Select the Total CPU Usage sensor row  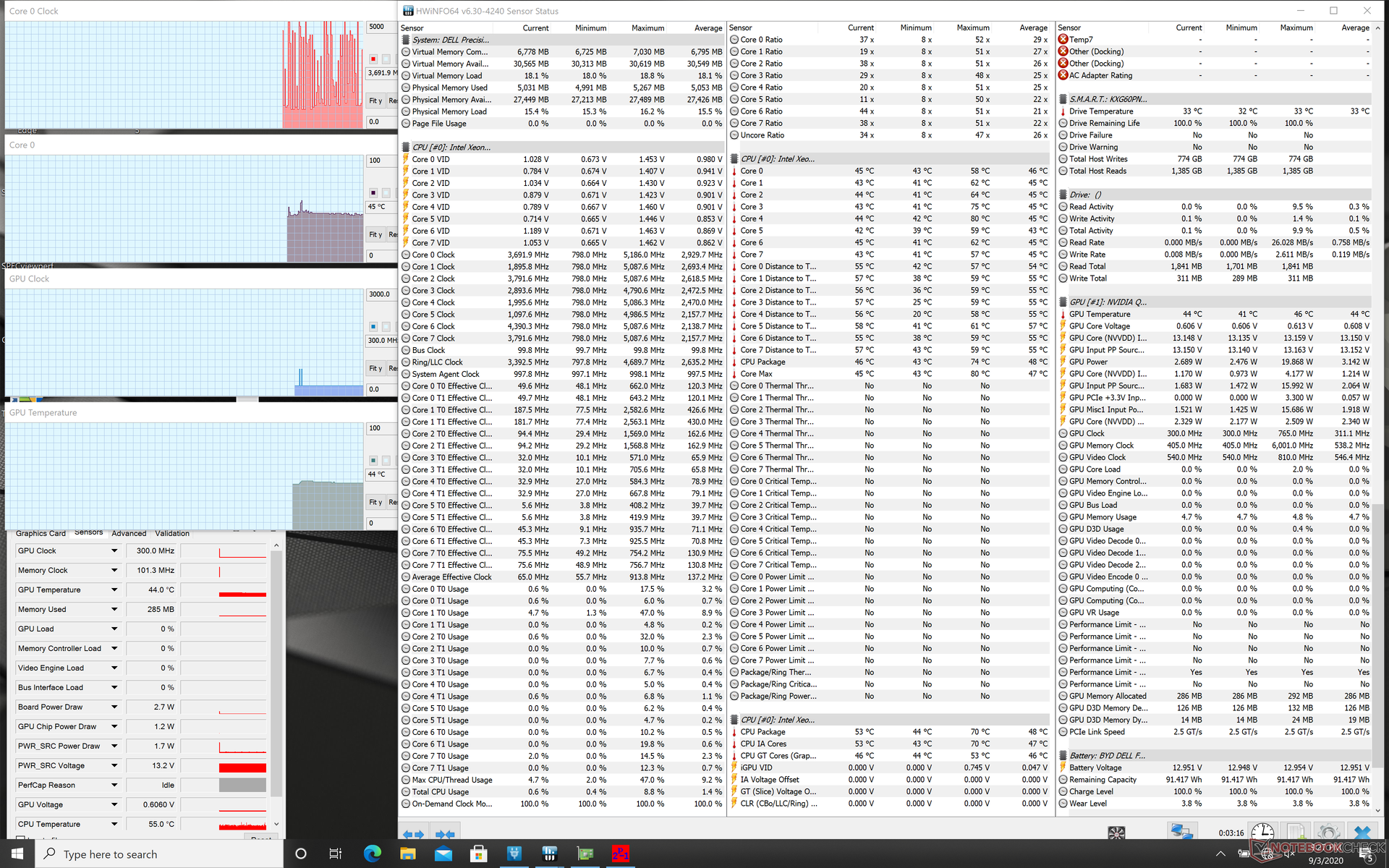tap(562, 792)
